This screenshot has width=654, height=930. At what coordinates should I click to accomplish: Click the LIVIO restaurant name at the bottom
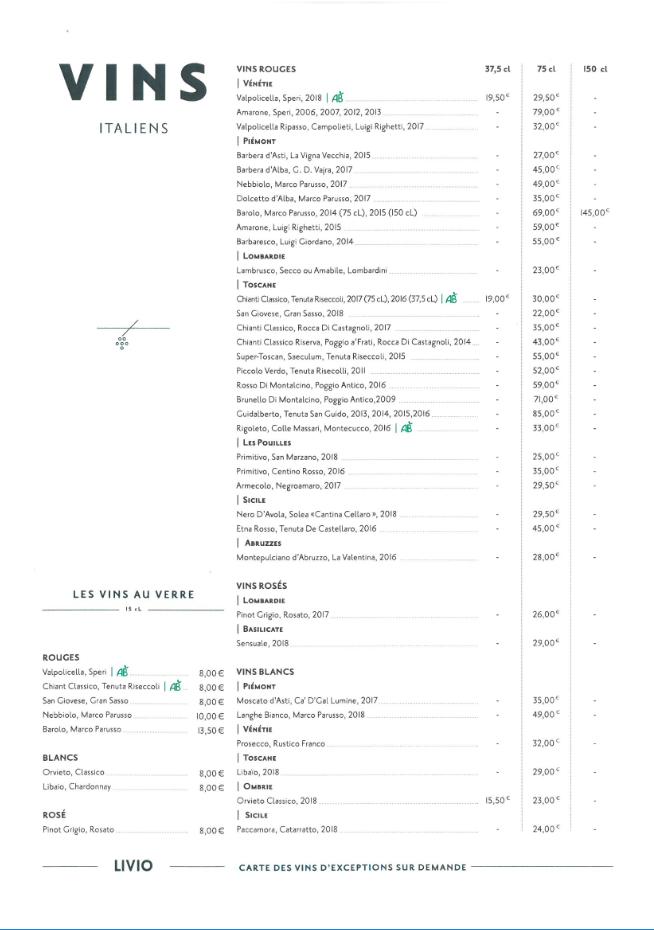[133, 865]
